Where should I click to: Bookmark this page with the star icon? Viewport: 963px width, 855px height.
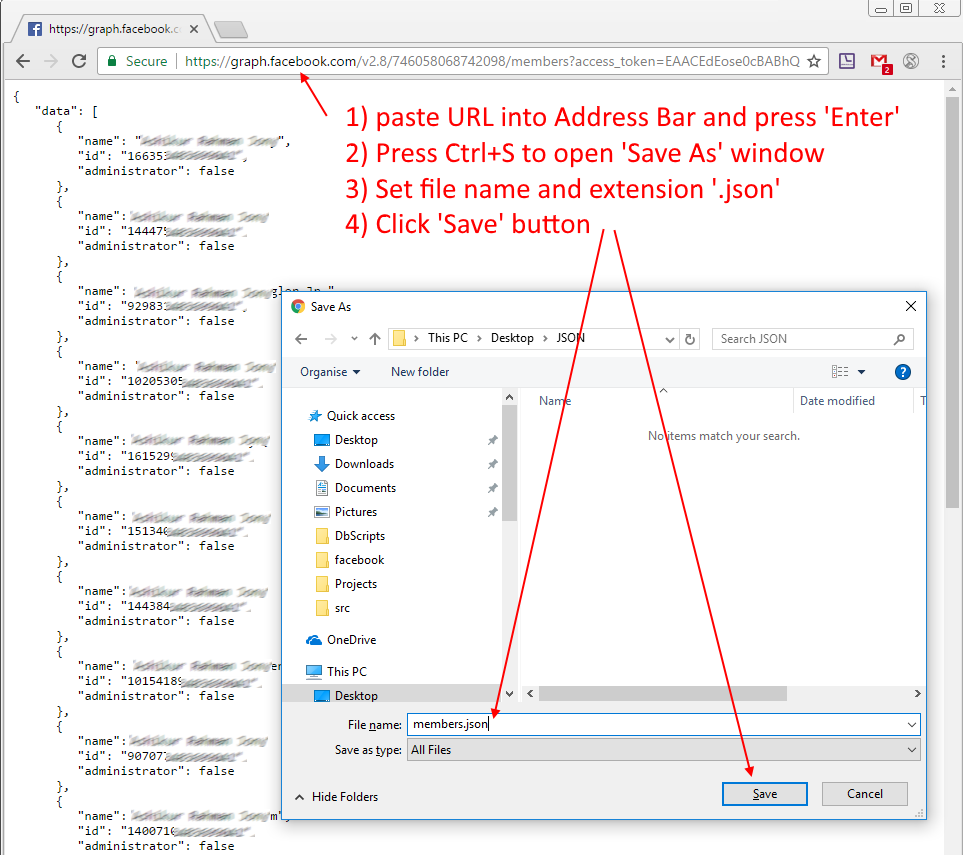click(814, 61)
